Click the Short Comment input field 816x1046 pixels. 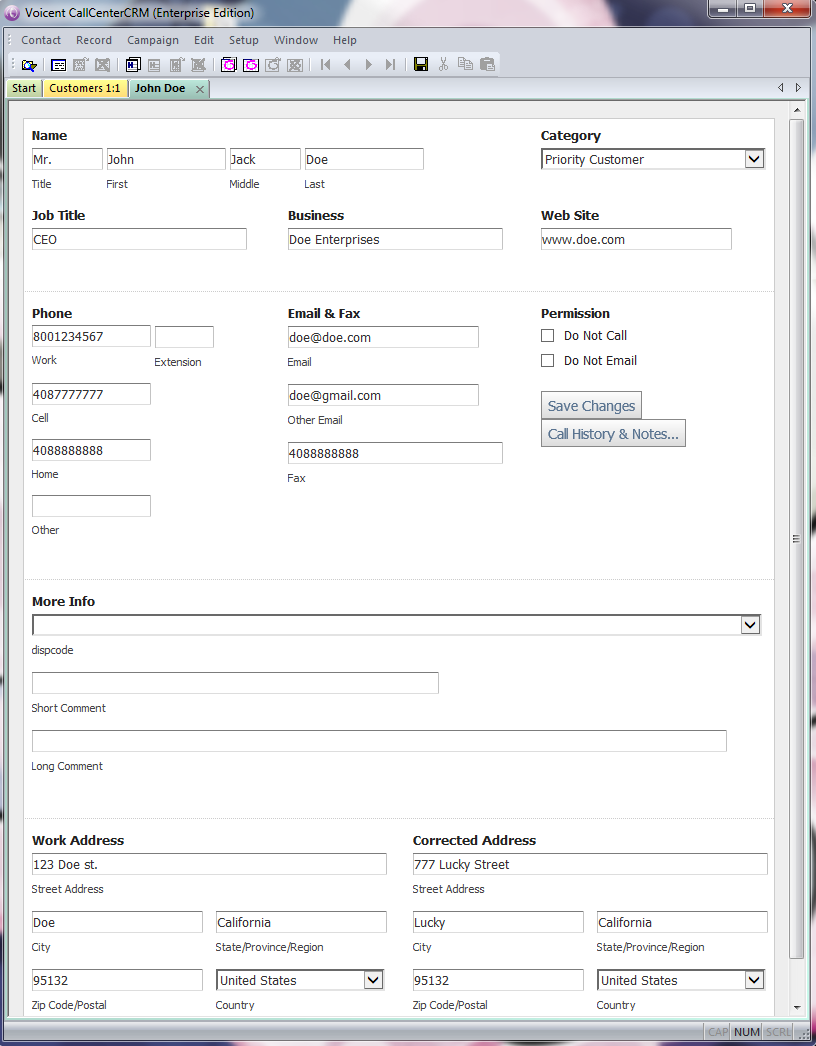[x=235, y=683]
